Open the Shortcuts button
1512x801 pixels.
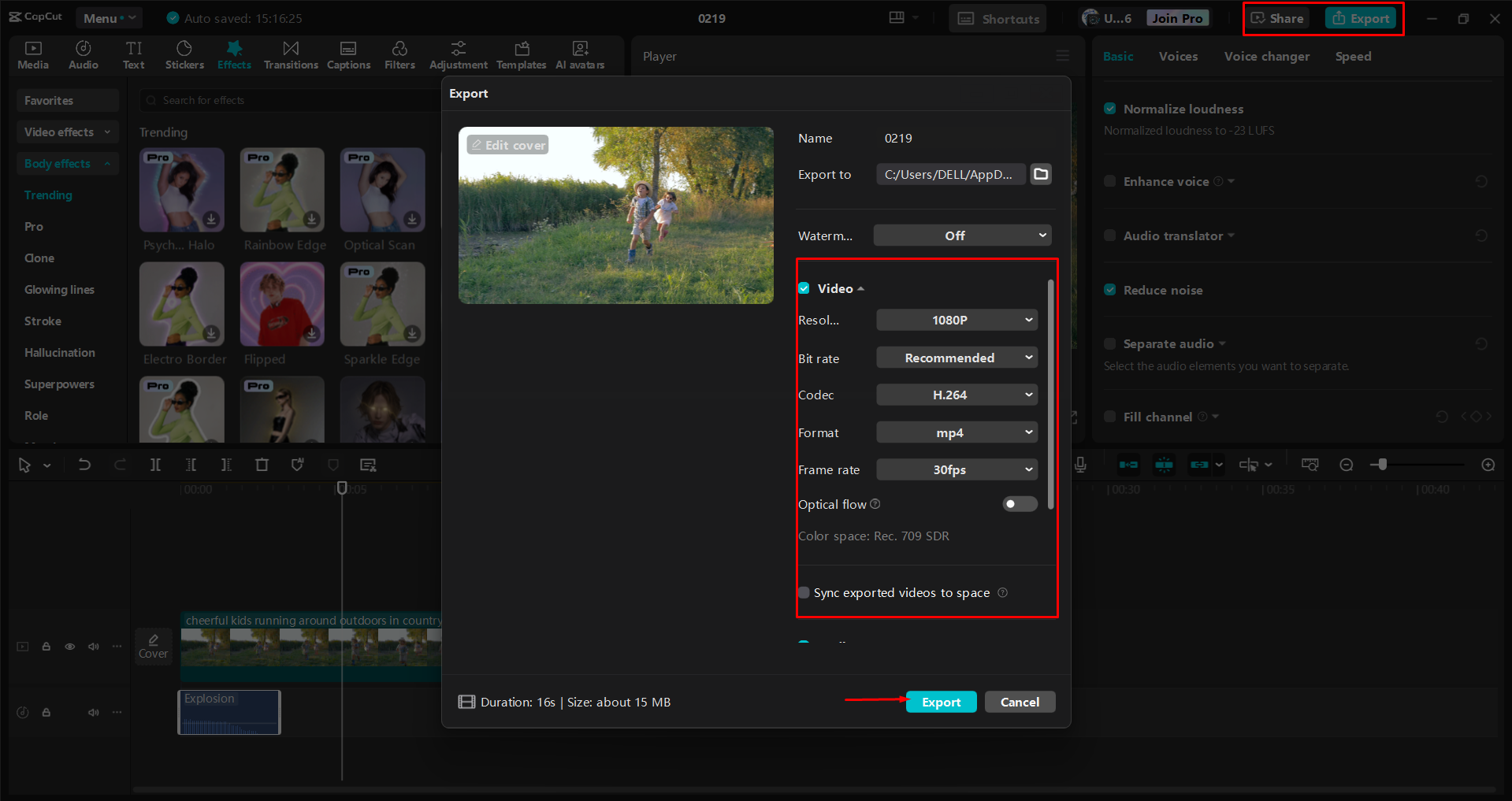(997, 18)
